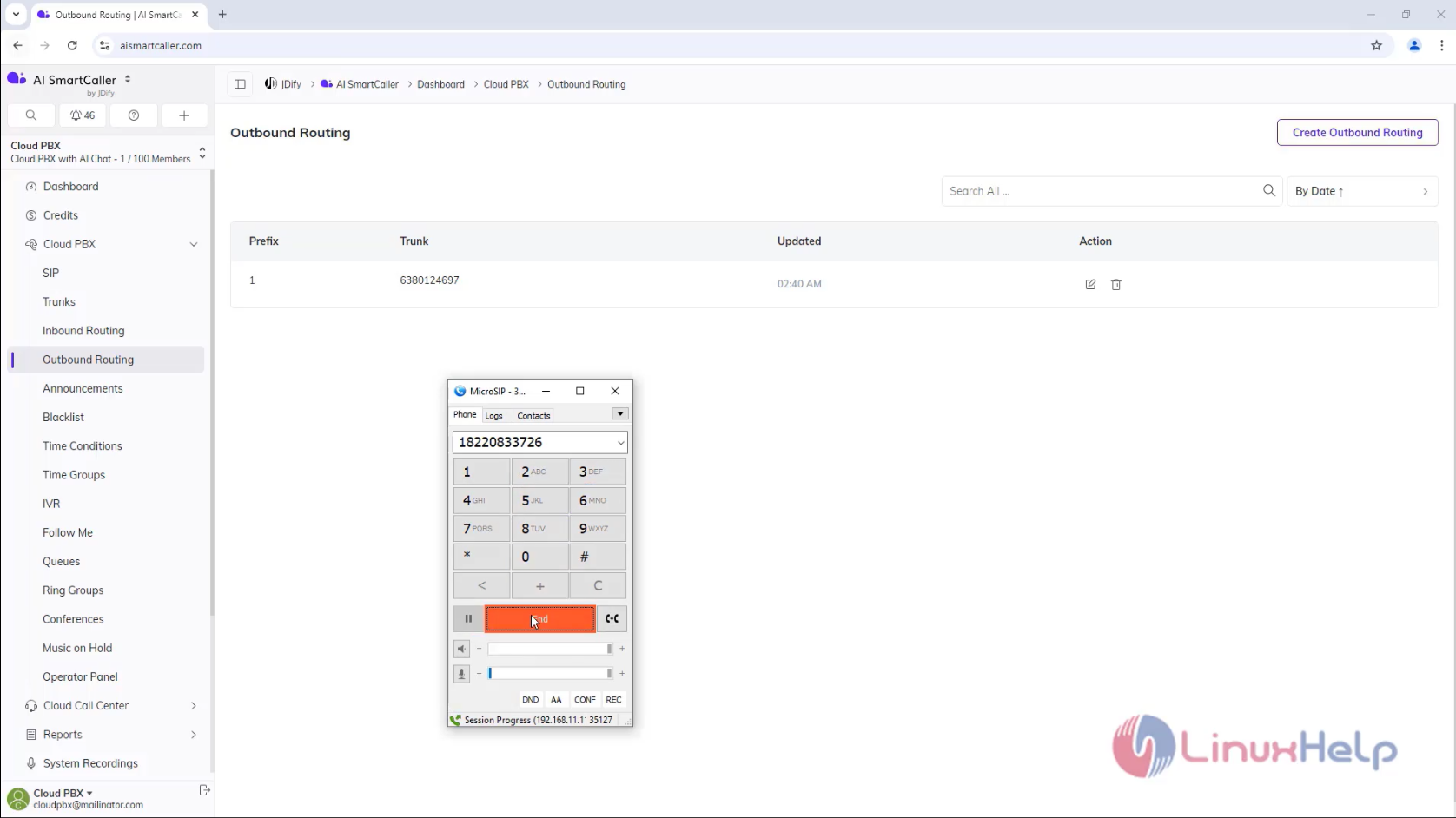
Task: Toggle MicroSIP DND mode
Action: [530, 699]
